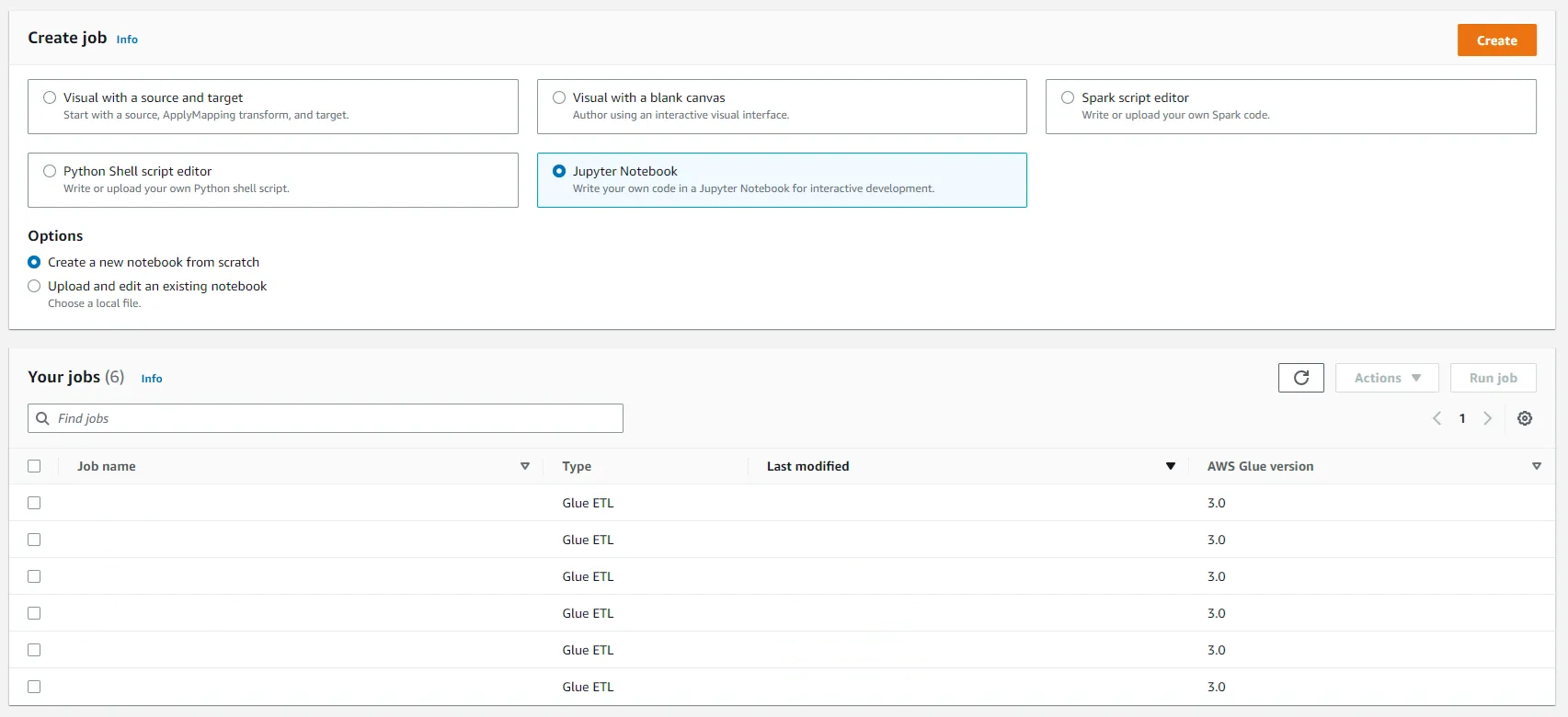This screenshot has width=1568, height=717.
Task: Click the search magnifier icon in Find jobs
Action: [42, 418]
